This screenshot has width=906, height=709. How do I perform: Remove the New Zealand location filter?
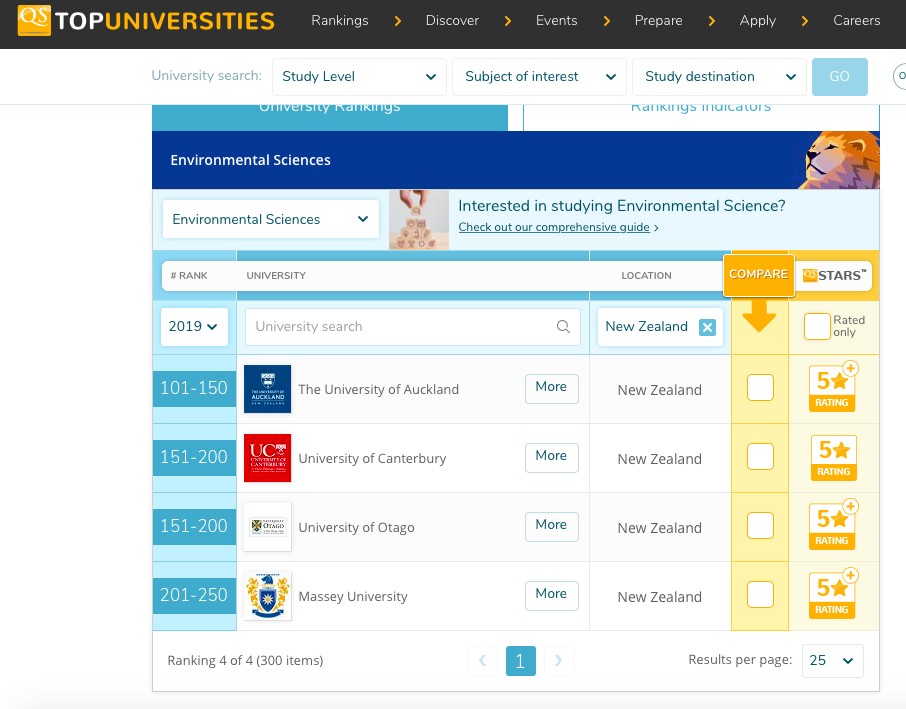[707, 327]
